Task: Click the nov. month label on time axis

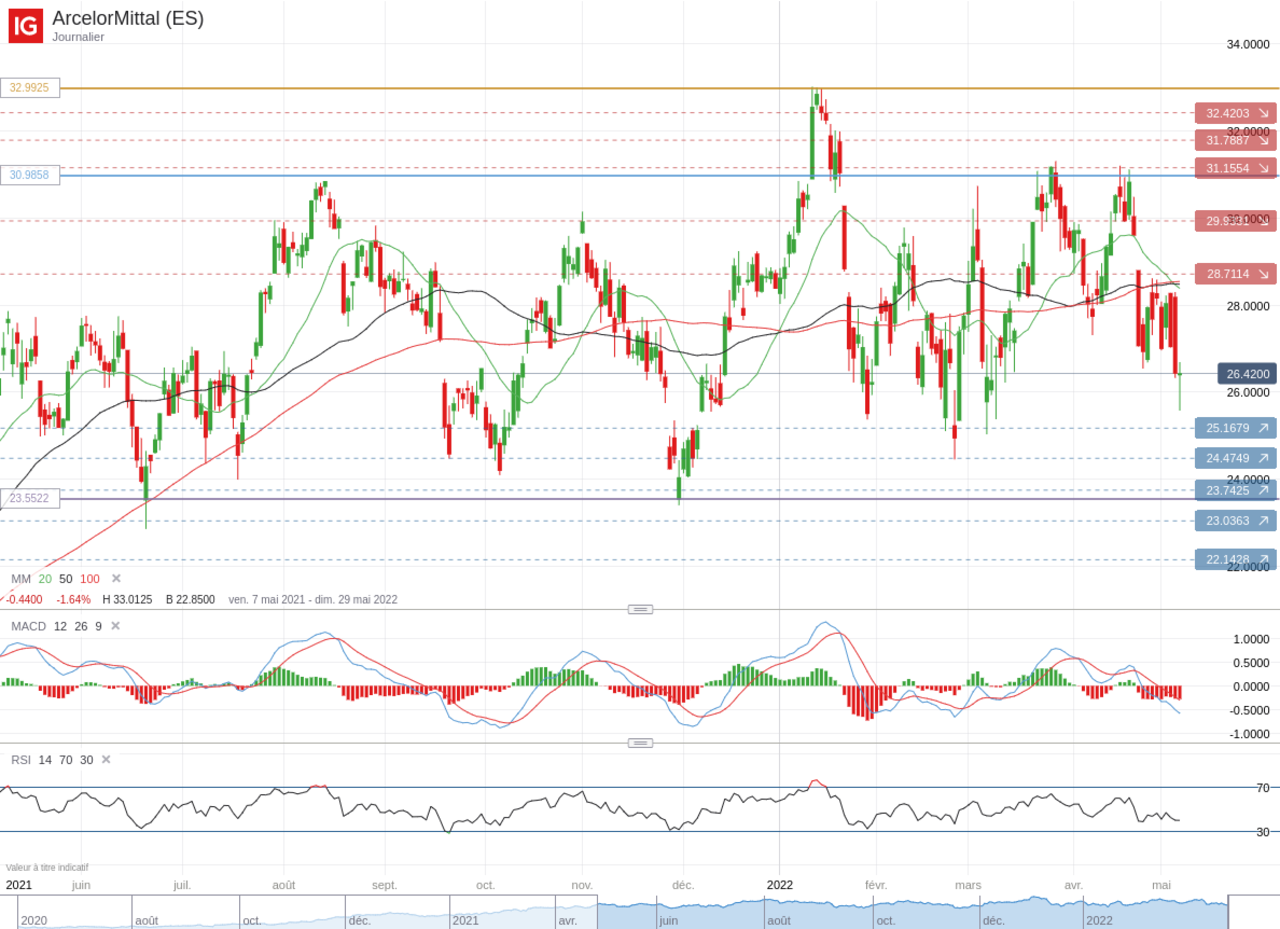Action: [x=582, y=885]
